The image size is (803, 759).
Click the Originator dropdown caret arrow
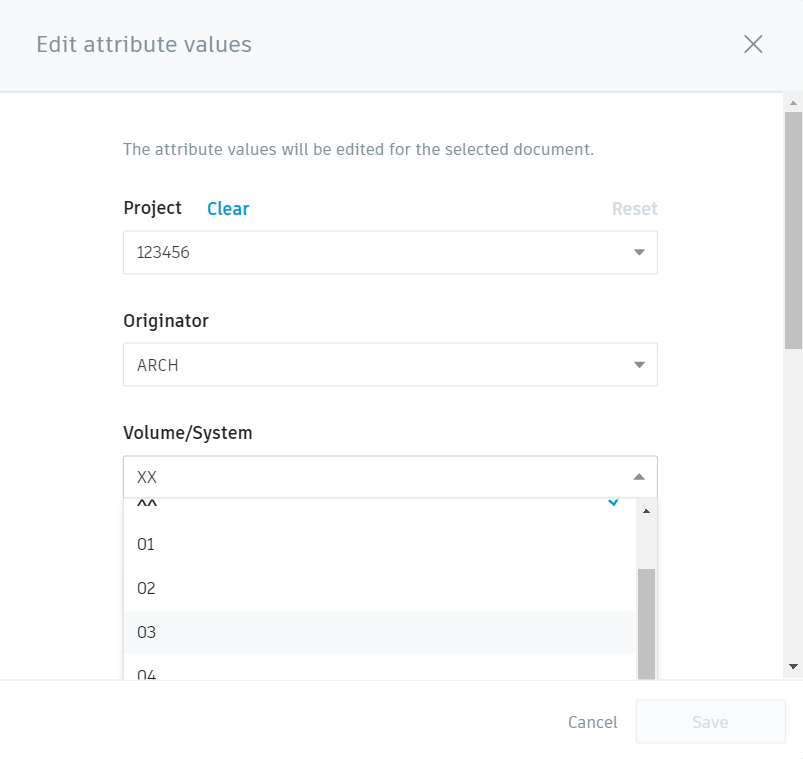(x=639, y=364)
